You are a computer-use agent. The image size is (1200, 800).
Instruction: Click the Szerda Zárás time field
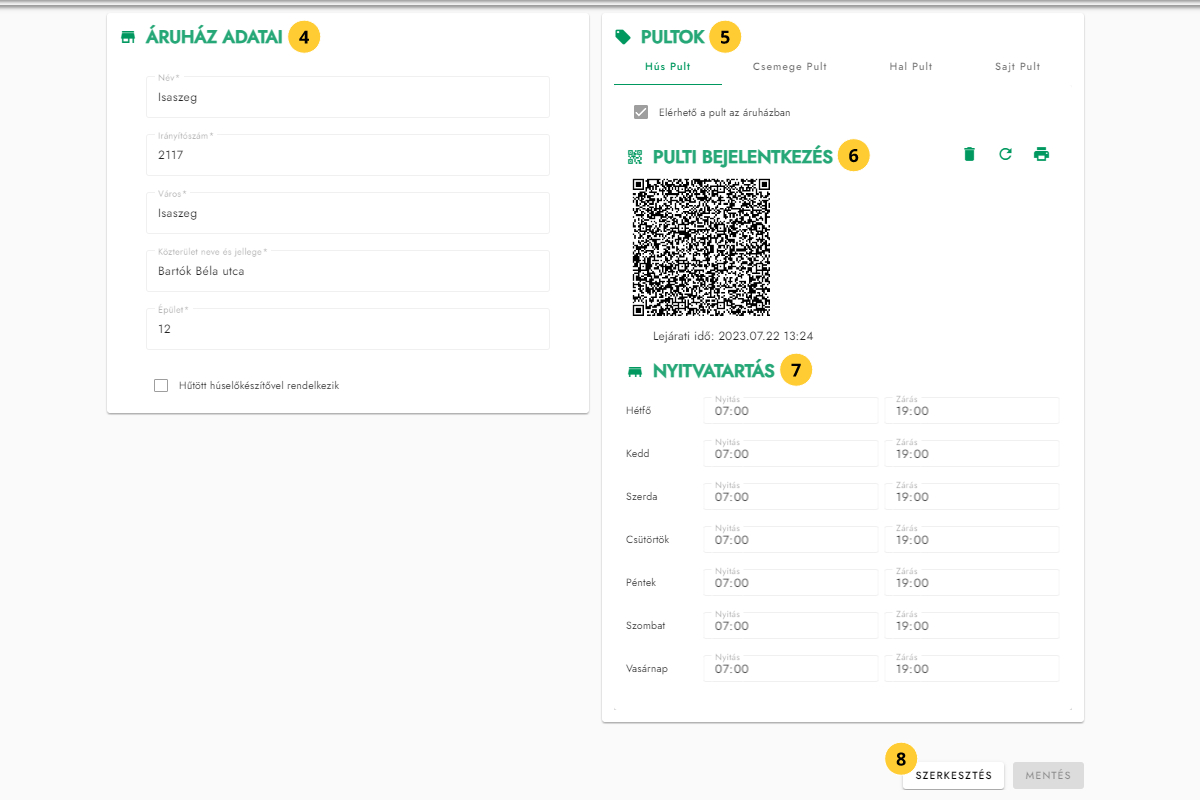click(972, 497)
